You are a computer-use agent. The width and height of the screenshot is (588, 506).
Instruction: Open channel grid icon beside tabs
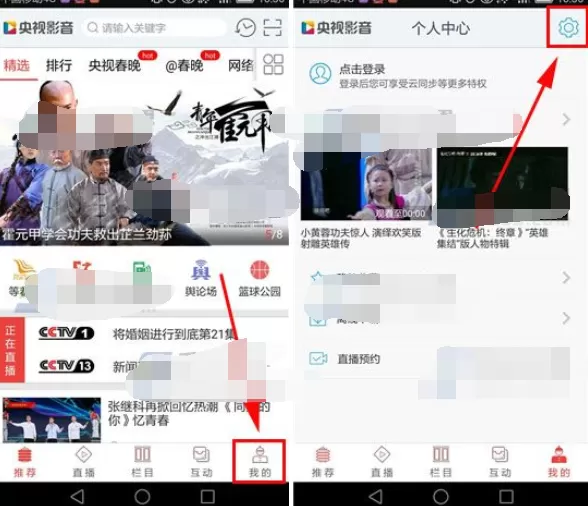[273, 64]
